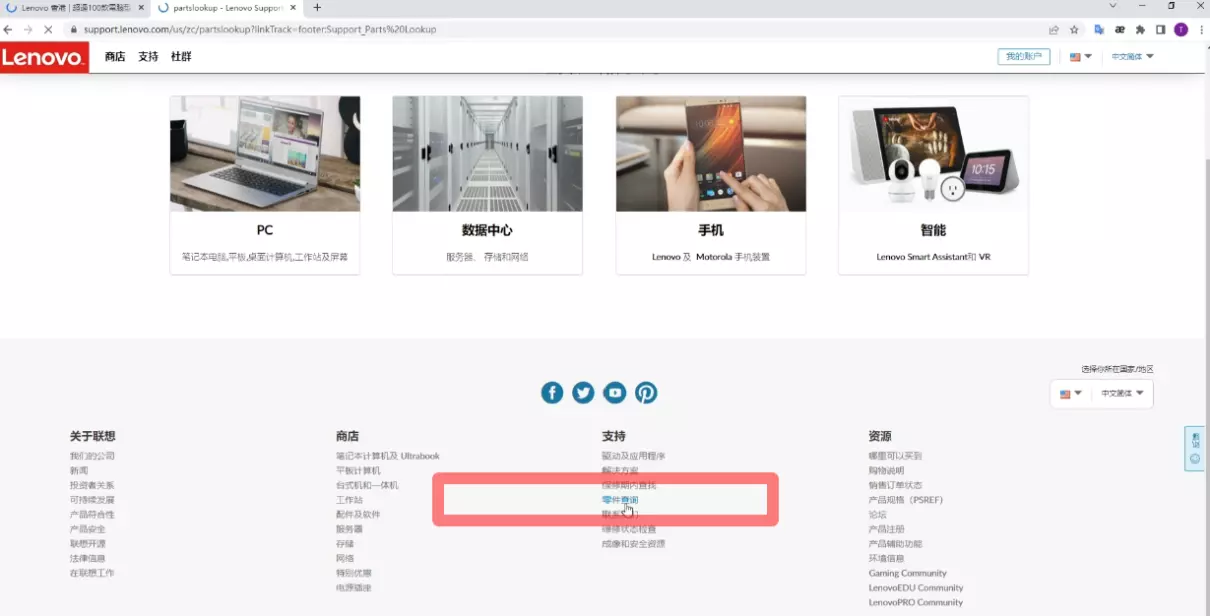Select 商店 in the top navigation
The width and height of the screenshot is (1210, 616).
point(115,57)
